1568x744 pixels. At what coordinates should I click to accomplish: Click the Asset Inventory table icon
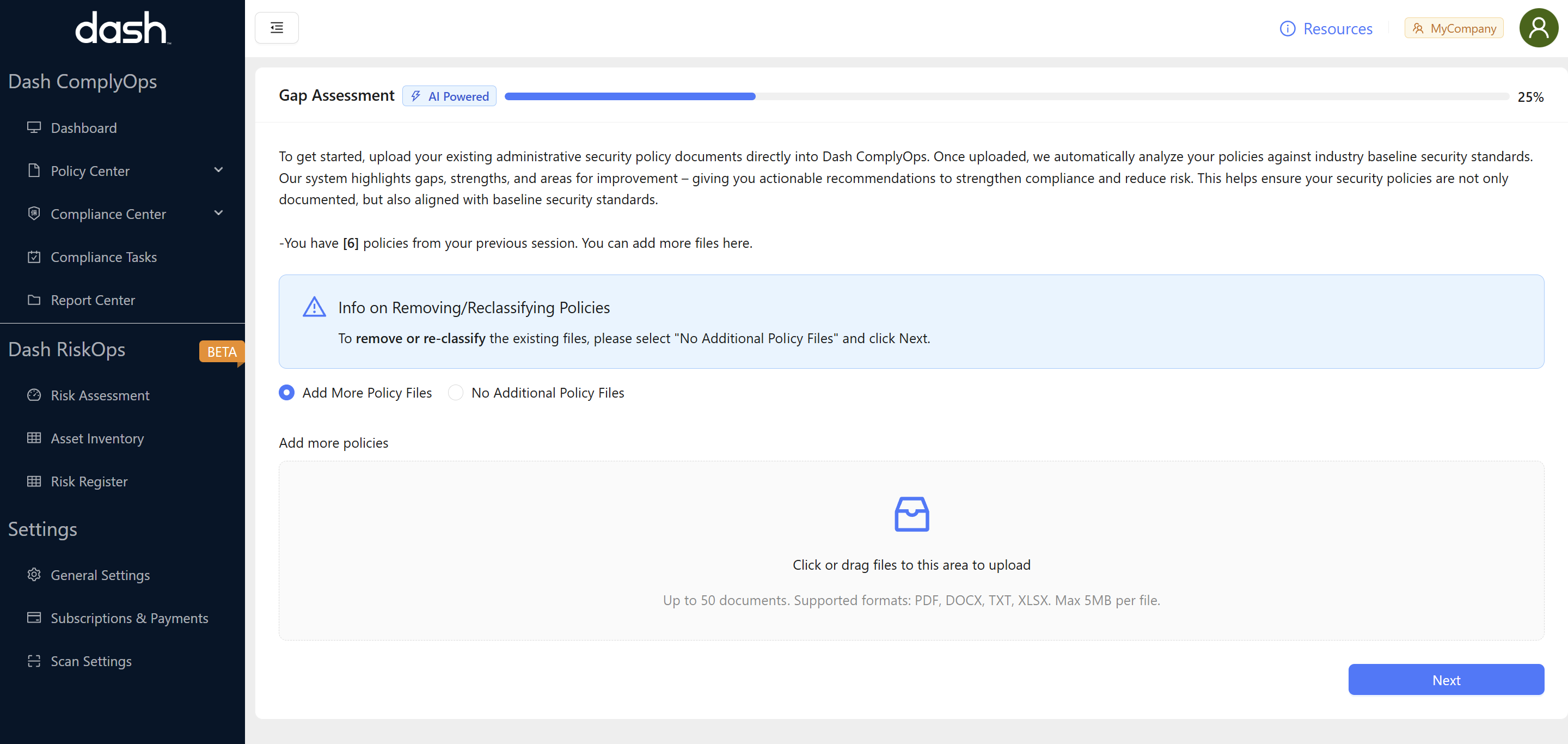[34, 438]
